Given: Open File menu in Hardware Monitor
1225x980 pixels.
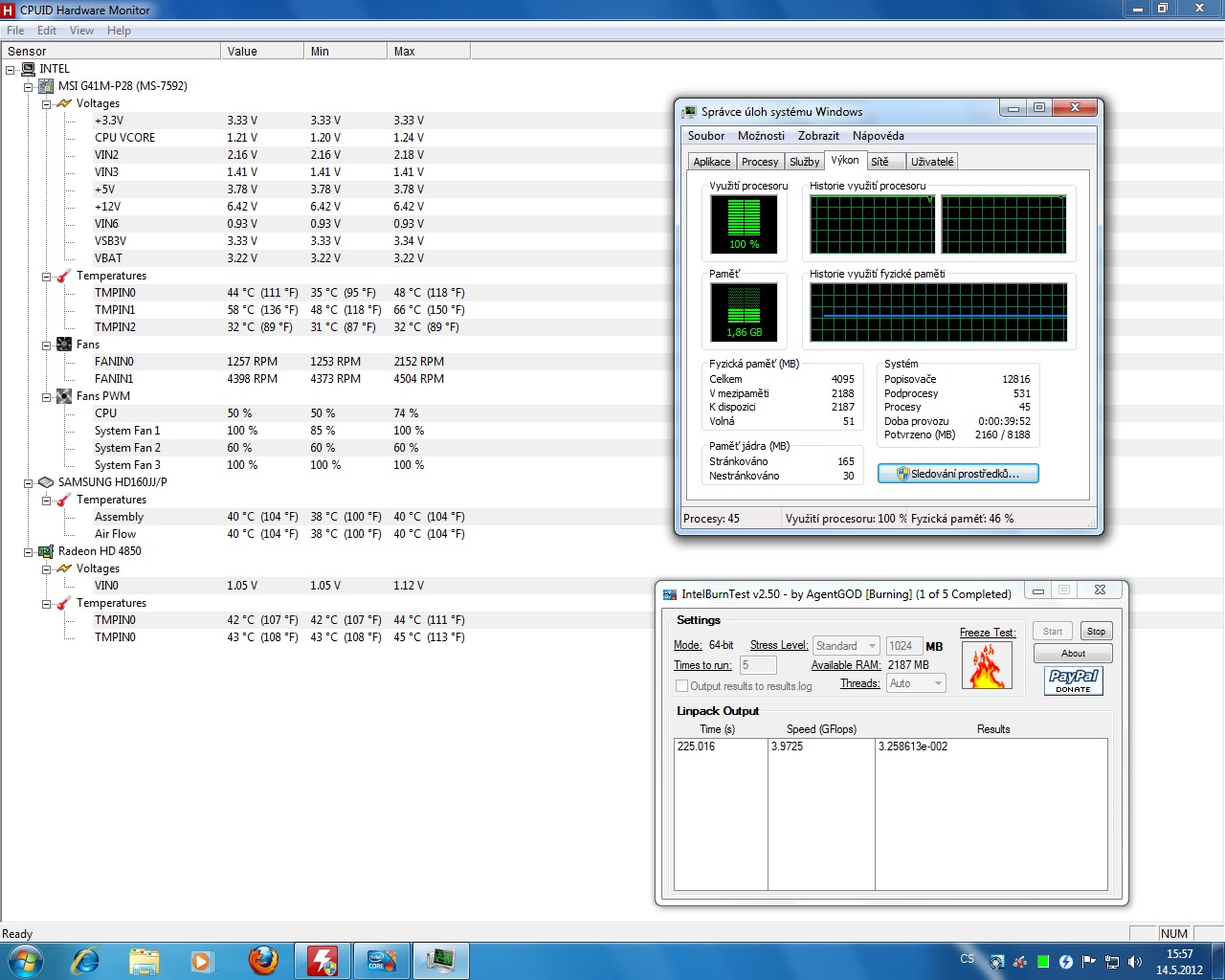Looking at the screenshot, I should [15, 31].
